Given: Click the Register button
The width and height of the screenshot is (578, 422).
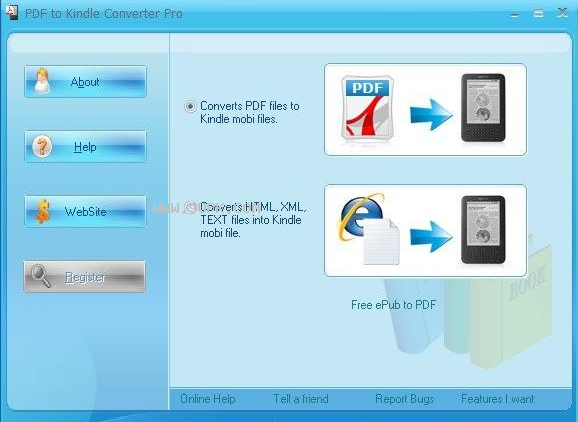Looking at the screenshot, I should point(84,277).
